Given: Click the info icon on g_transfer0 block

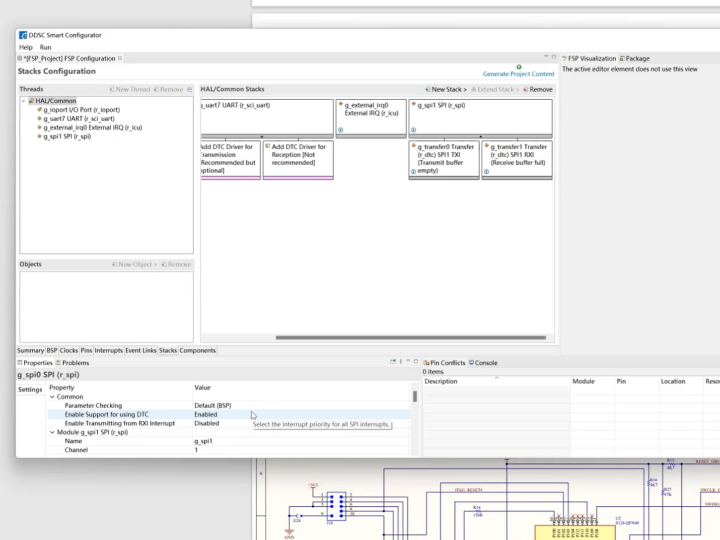Looking at the screenshot, I should click(x=412, y=173).
